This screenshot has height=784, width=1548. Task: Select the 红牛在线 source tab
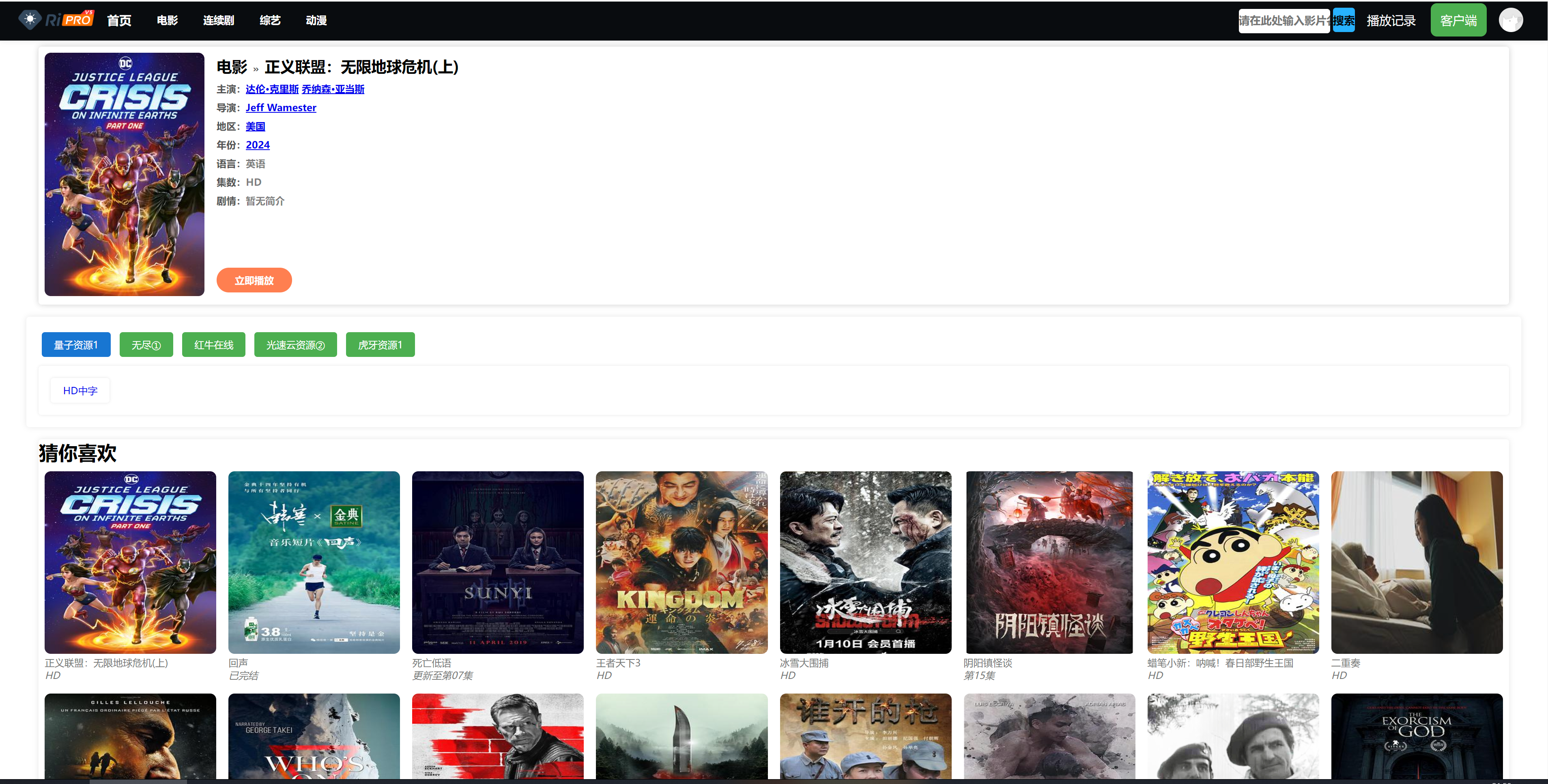(x=213, y=345)
